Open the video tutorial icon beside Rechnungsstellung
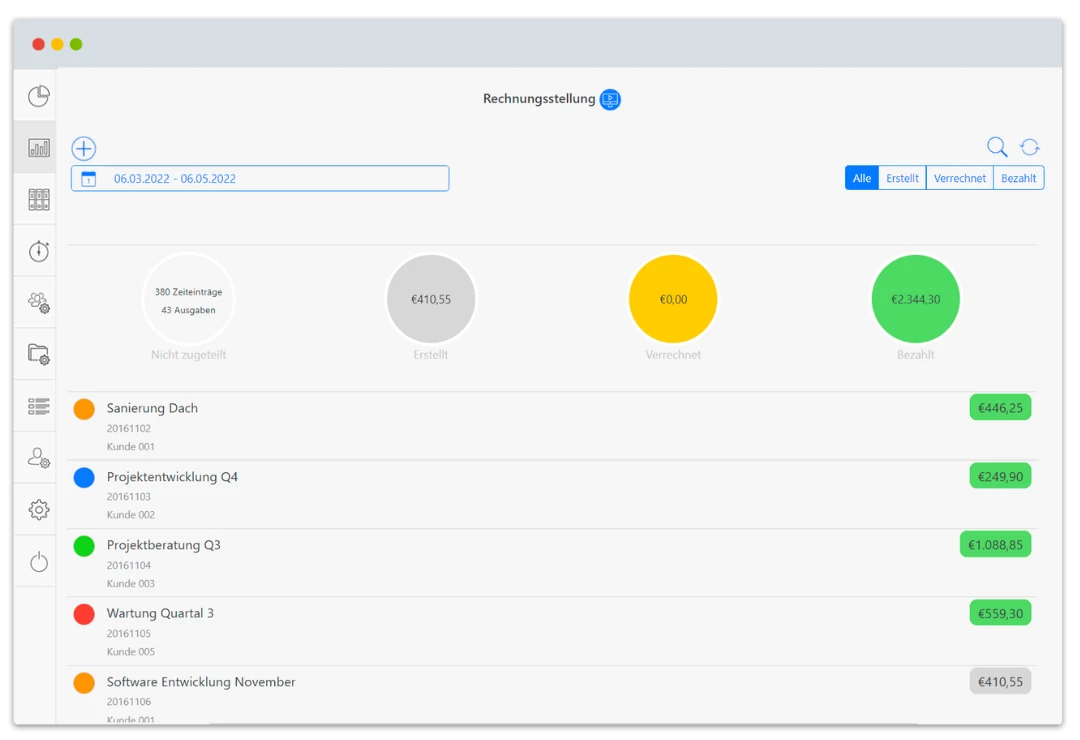Image resolution: width=1080 pixels, height=740 pixels. pos(610,99)
